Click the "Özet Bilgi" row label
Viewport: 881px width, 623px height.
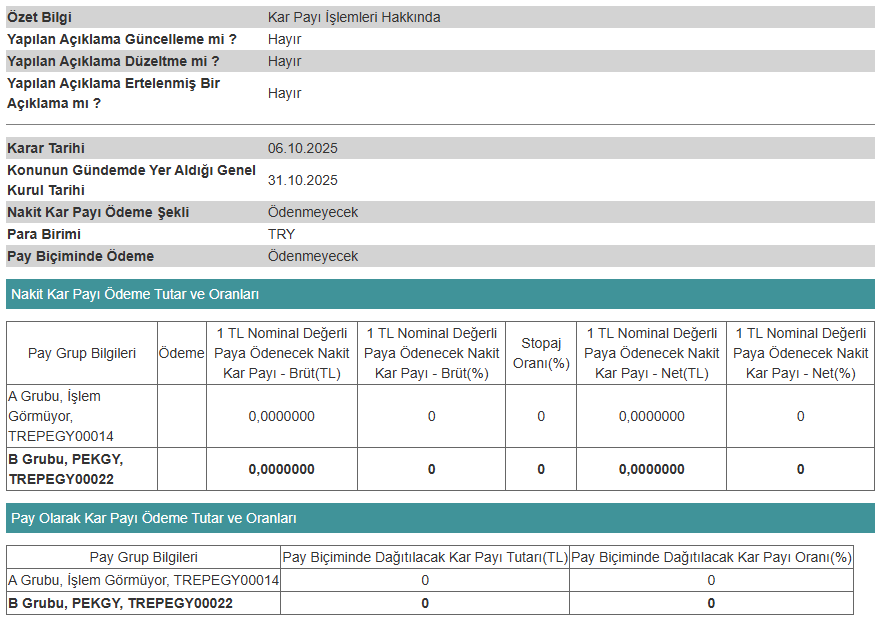tap(40, 17)
